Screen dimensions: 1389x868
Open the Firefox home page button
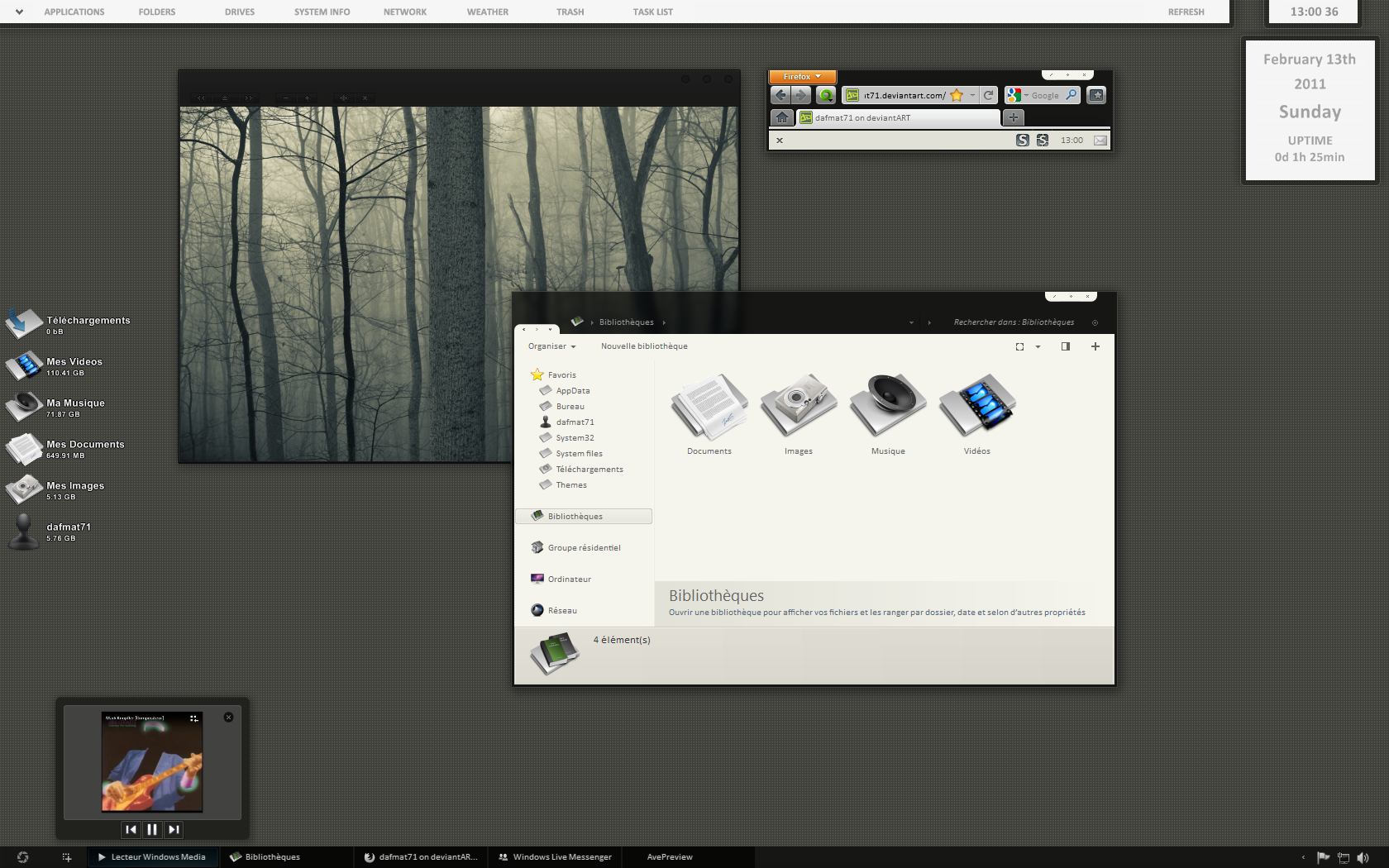[x=782, y=117]
